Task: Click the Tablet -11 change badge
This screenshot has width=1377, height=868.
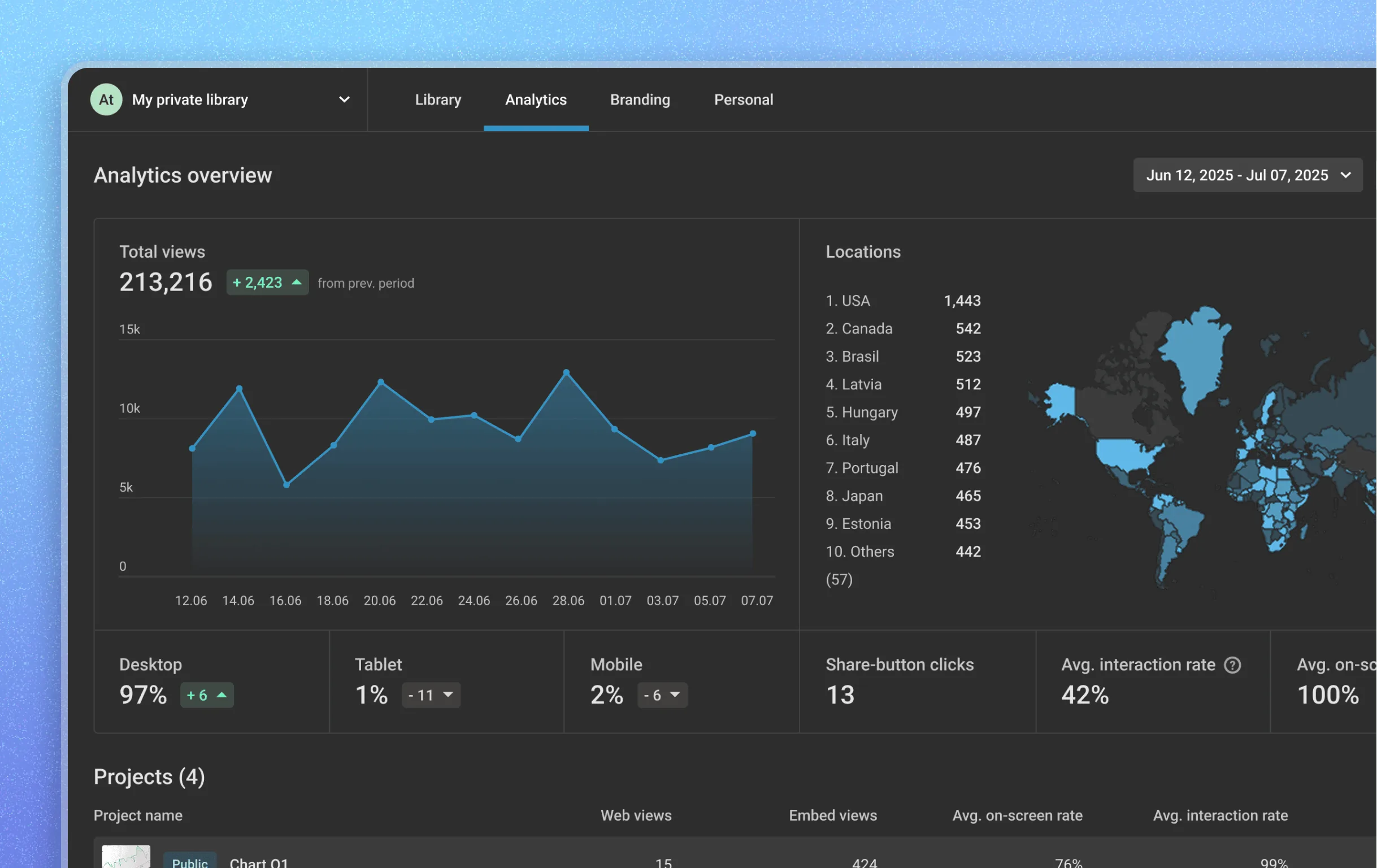Action: coord(431,695)
